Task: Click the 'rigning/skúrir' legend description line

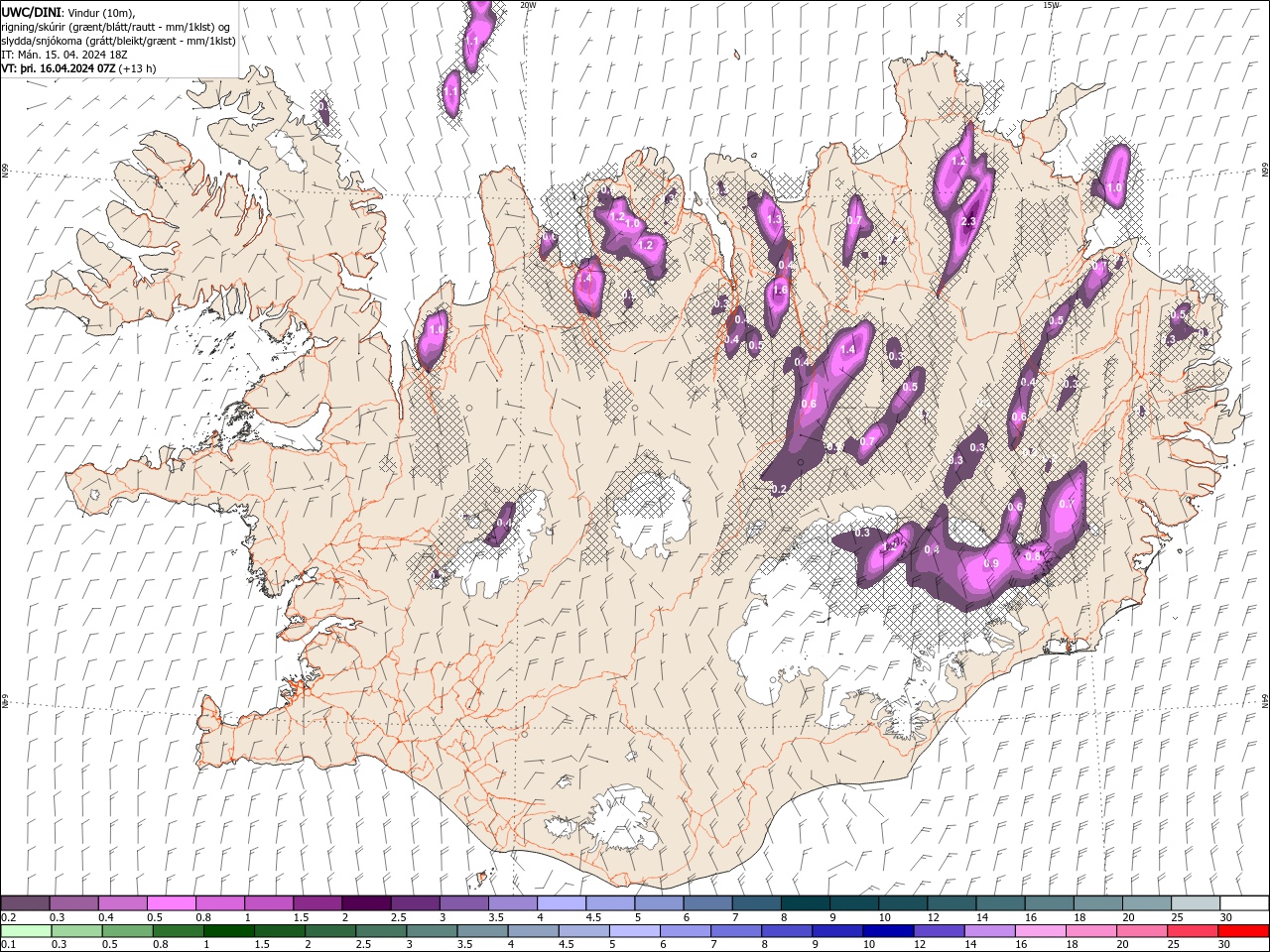Action: 117,26
